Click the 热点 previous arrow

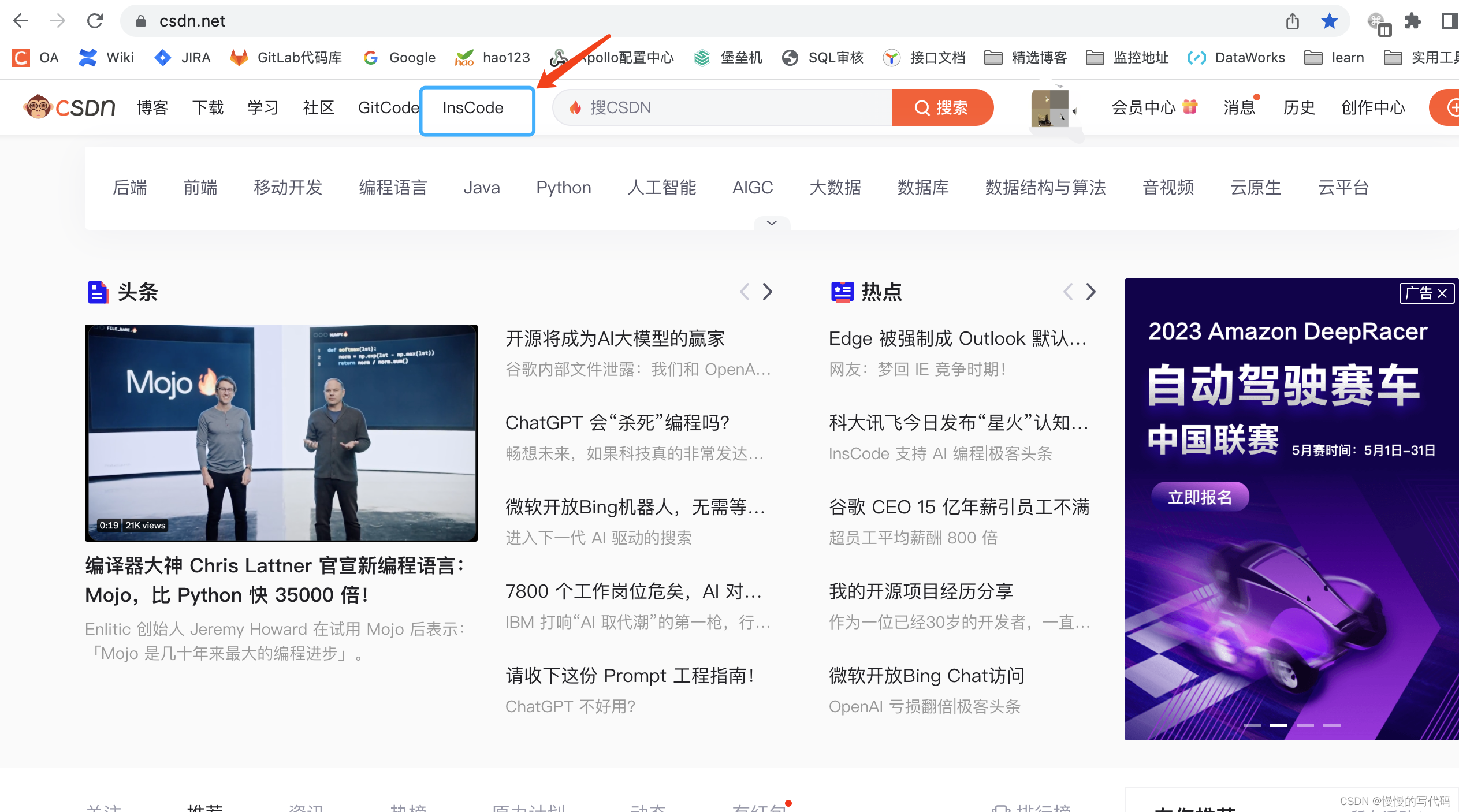tap(1069, 292)
